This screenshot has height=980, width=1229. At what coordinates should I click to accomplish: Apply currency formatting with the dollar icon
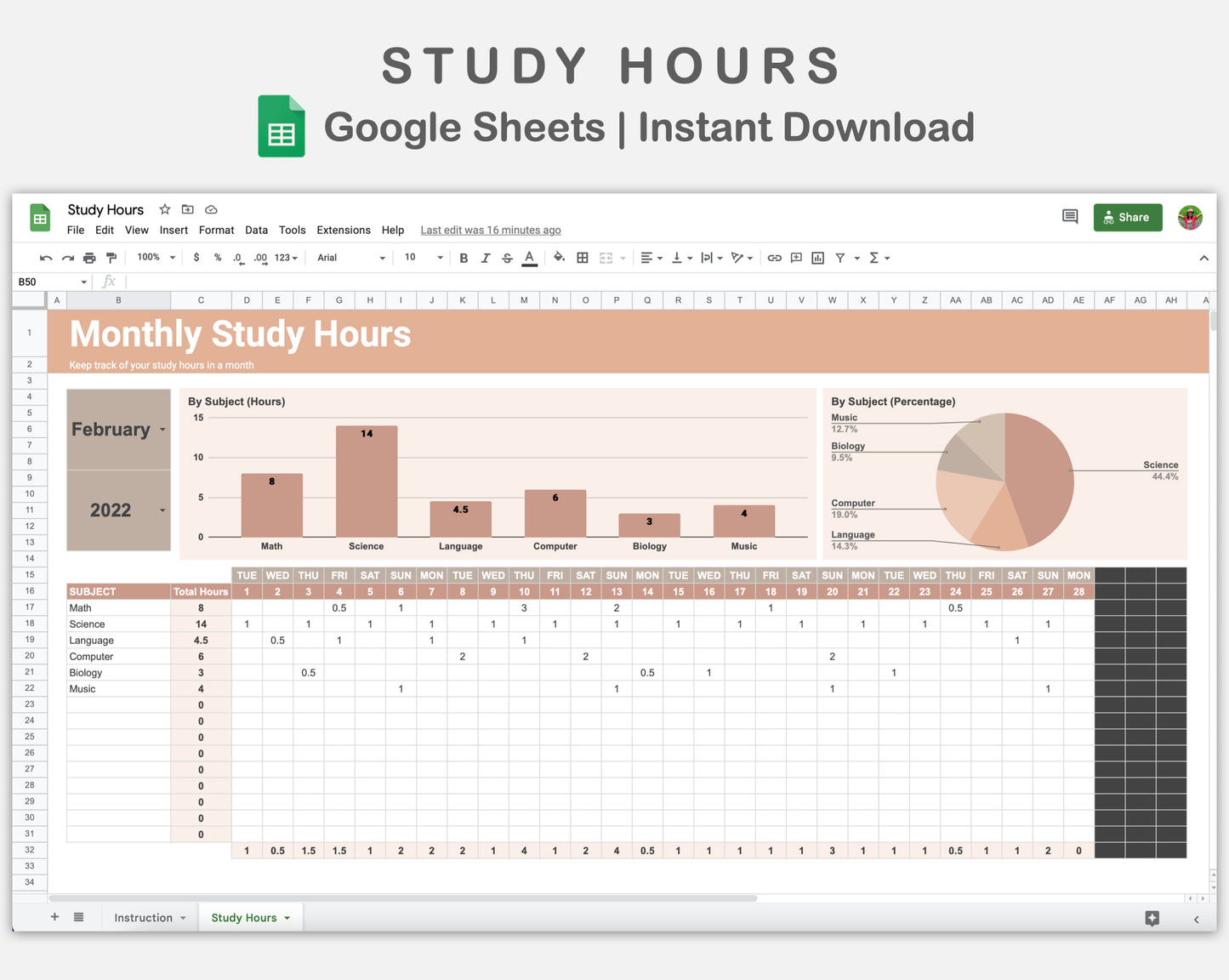[x=196, y=257]
